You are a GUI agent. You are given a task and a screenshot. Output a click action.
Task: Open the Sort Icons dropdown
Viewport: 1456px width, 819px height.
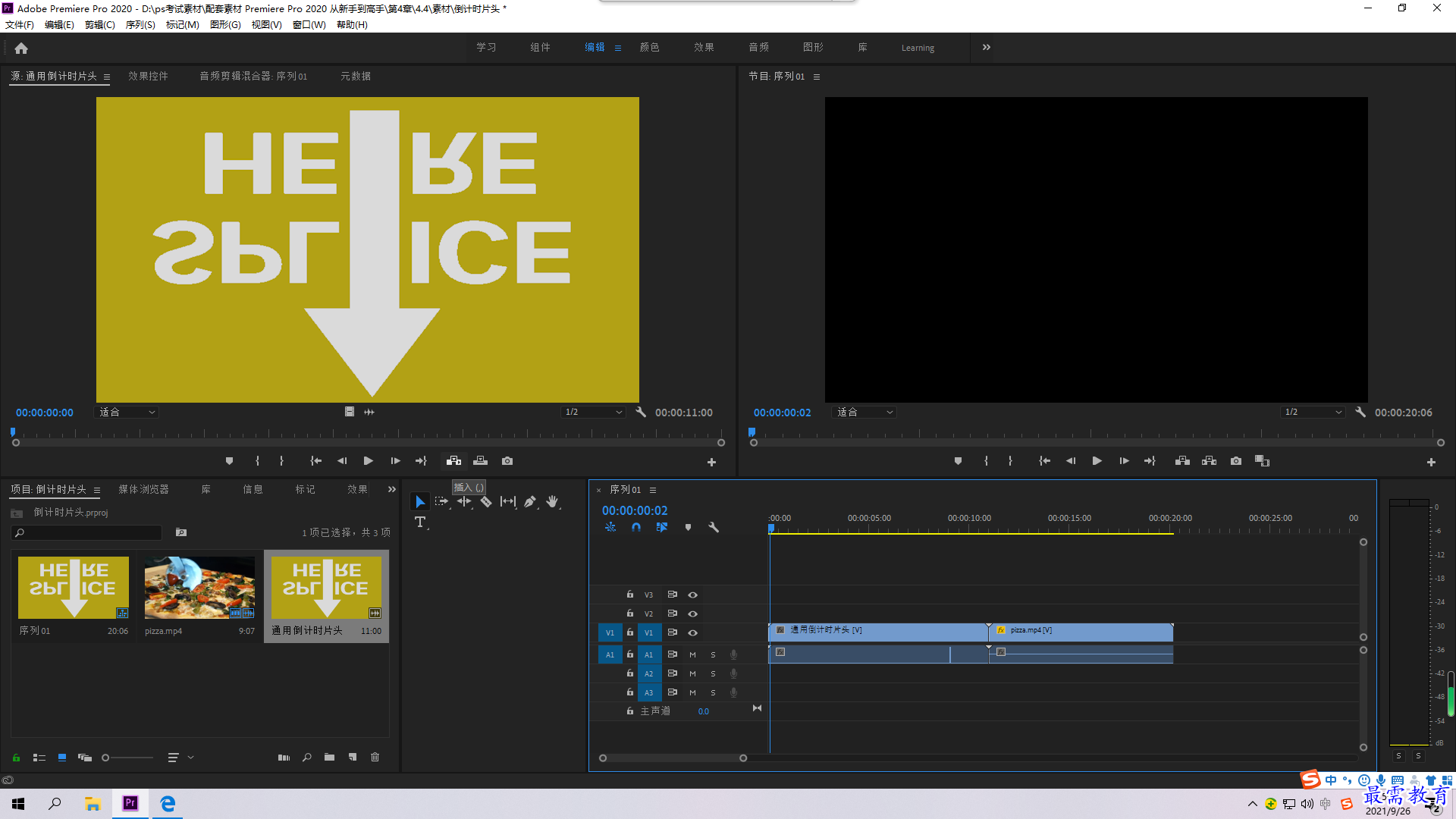(x=180, y=757)
